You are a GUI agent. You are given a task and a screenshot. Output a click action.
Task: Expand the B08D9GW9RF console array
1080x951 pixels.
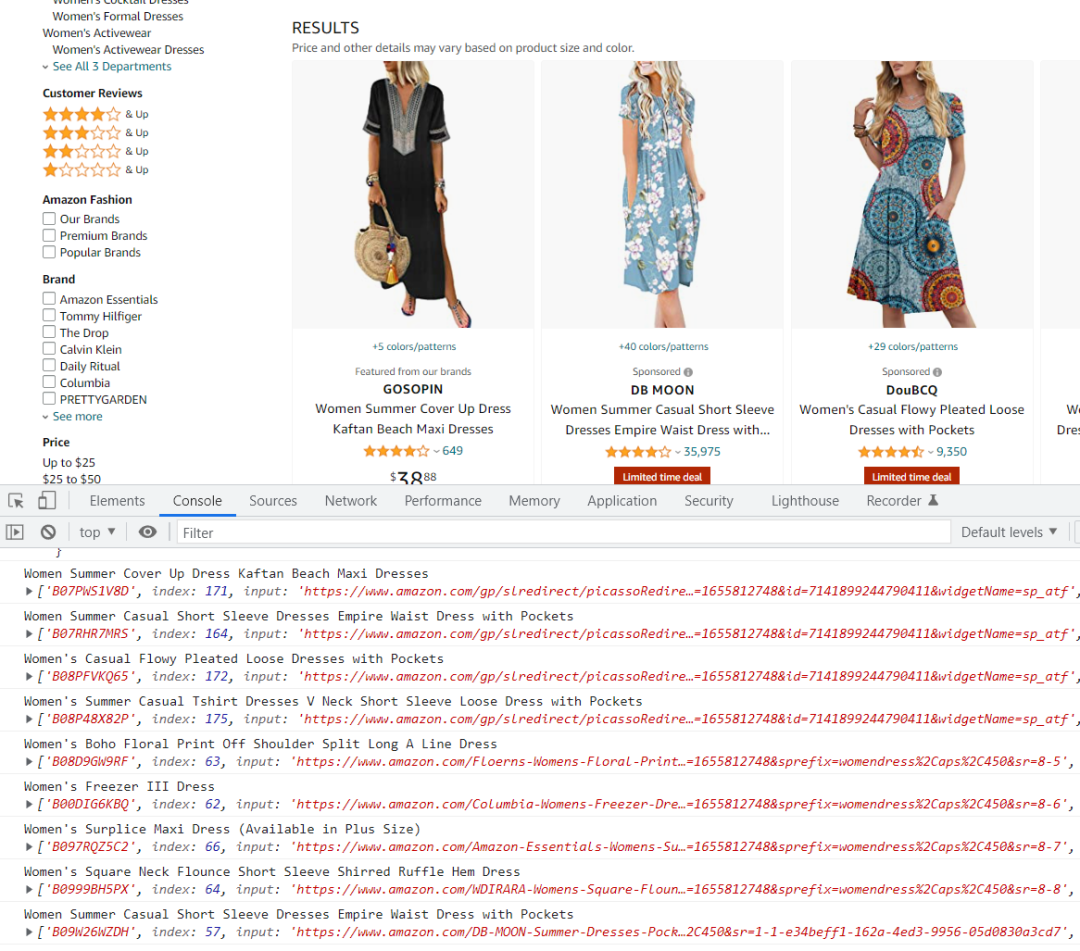pos(29,762)
